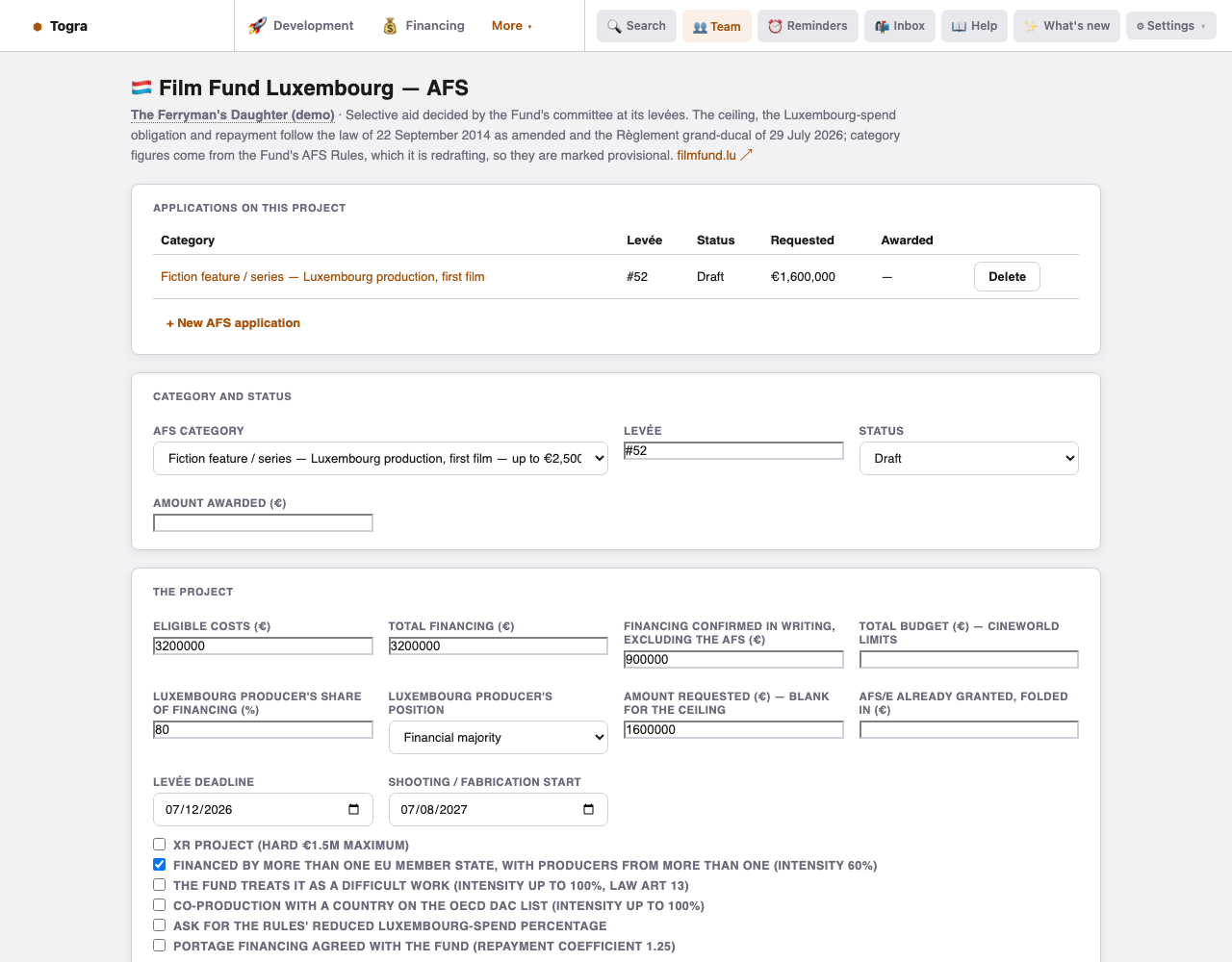
Task: Open the Settings menu label
Action: pyautogui.click(x=1170, y=26)
